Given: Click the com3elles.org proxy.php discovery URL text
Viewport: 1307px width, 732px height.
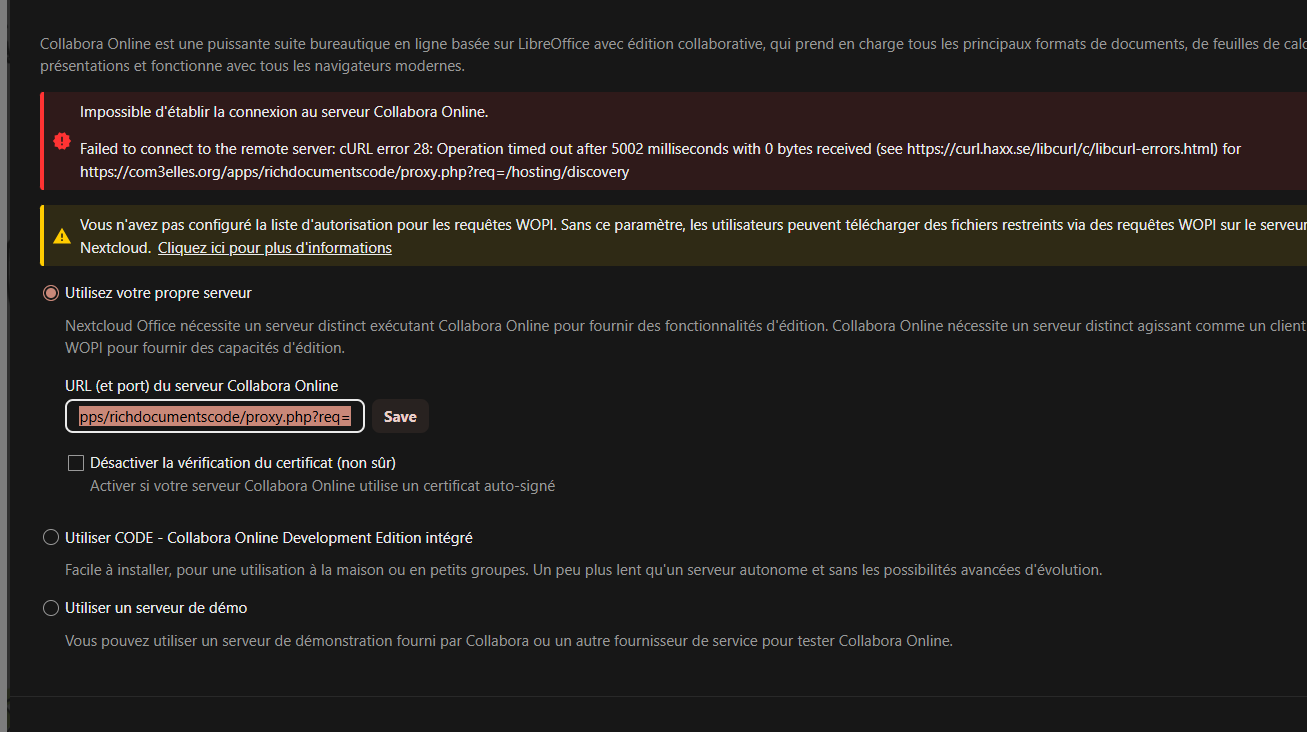Looking at the screenshot, I should pyautogui.click(x=354, y=172).
